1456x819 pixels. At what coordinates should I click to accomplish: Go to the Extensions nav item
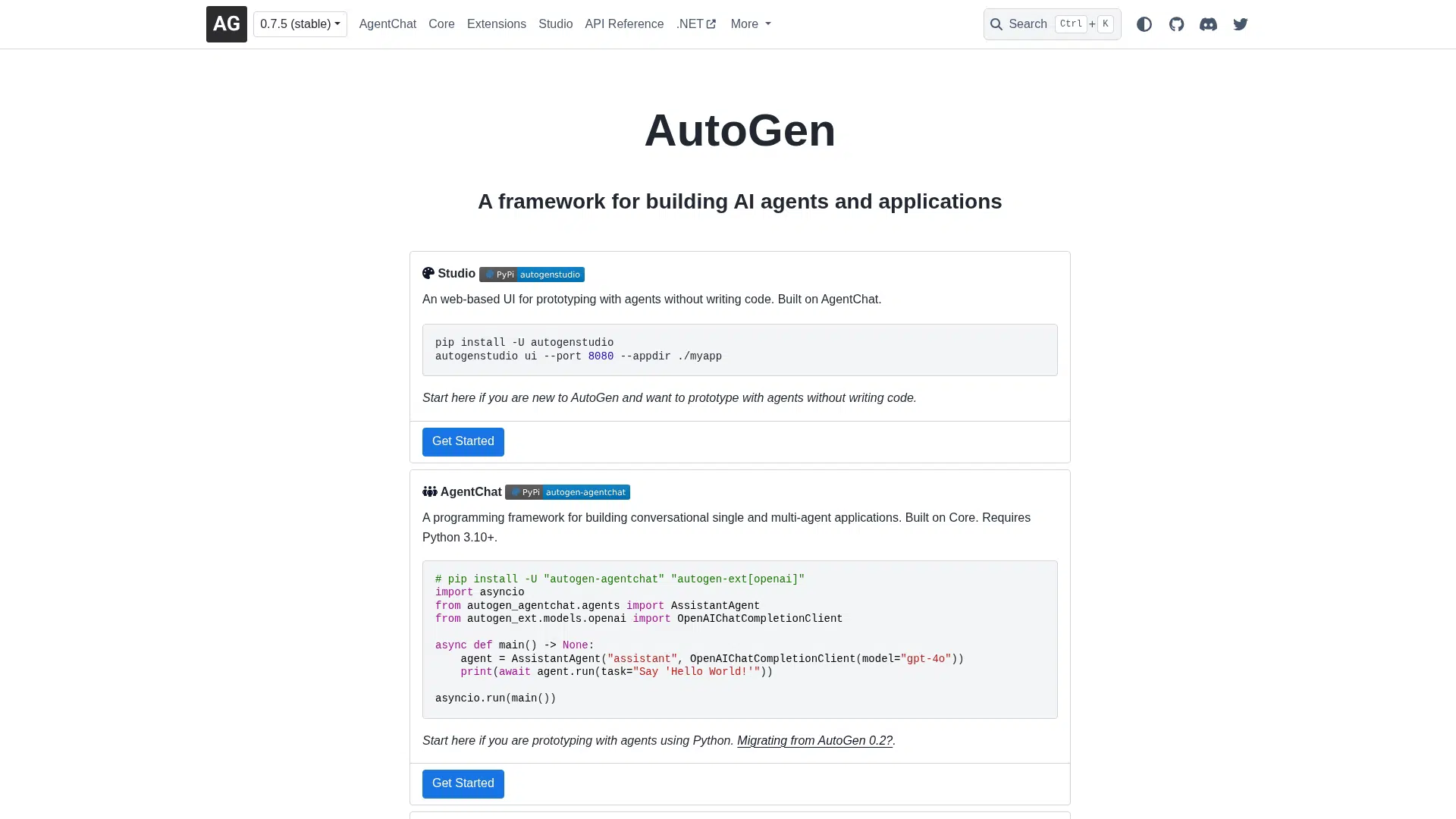496,24
